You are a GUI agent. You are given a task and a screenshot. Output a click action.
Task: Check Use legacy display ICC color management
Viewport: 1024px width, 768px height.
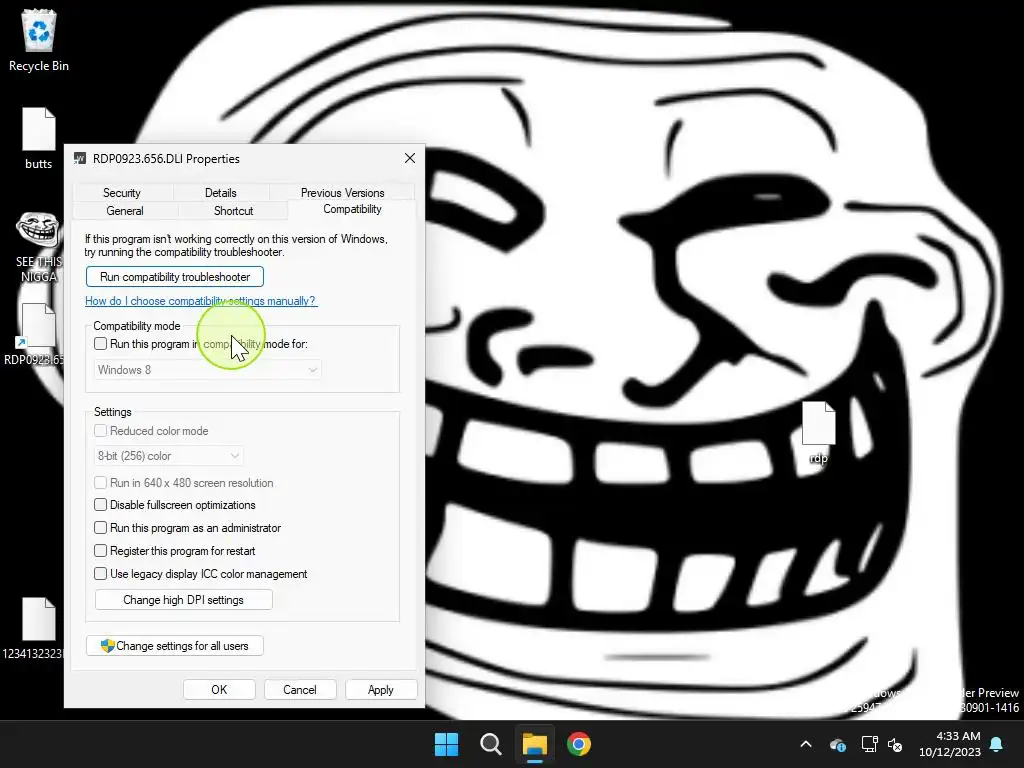click(x=101, y=573)
